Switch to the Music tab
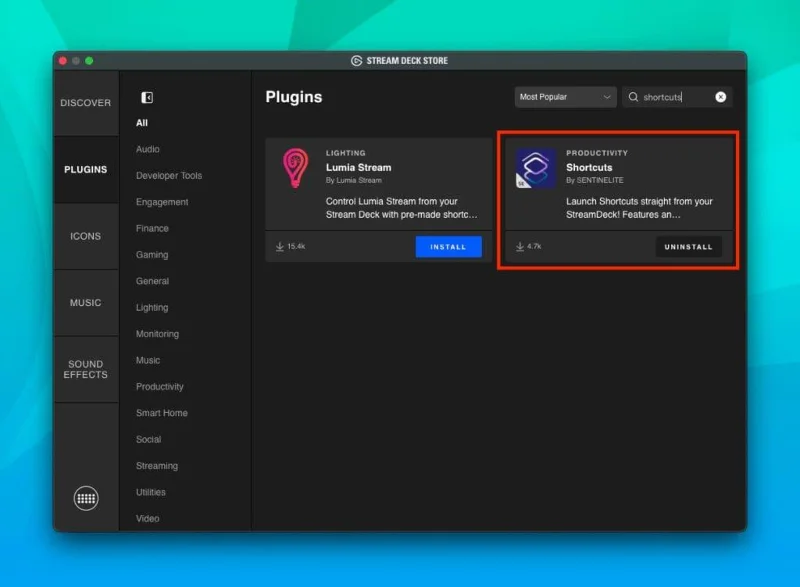This screenshot has height=587, width=800. (86, 303)
